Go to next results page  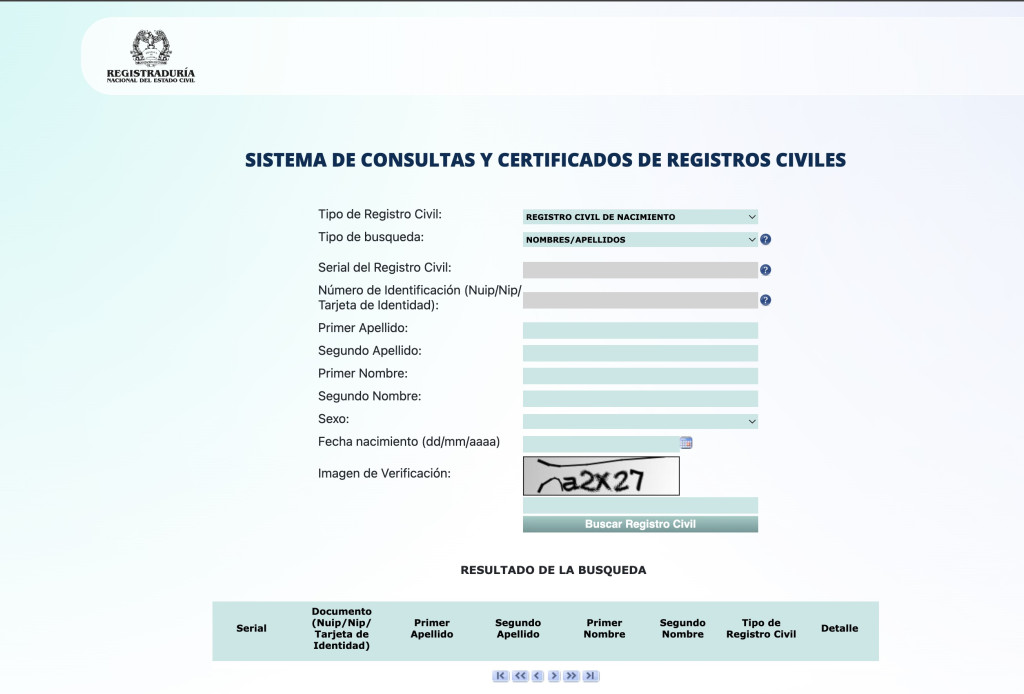coord(554,676)
